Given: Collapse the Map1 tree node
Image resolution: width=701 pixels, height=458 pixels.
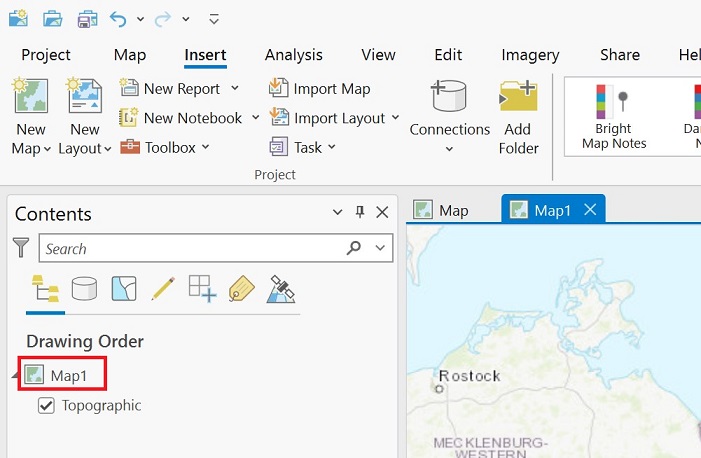Looking at the screenshot, I should point(14,376).
